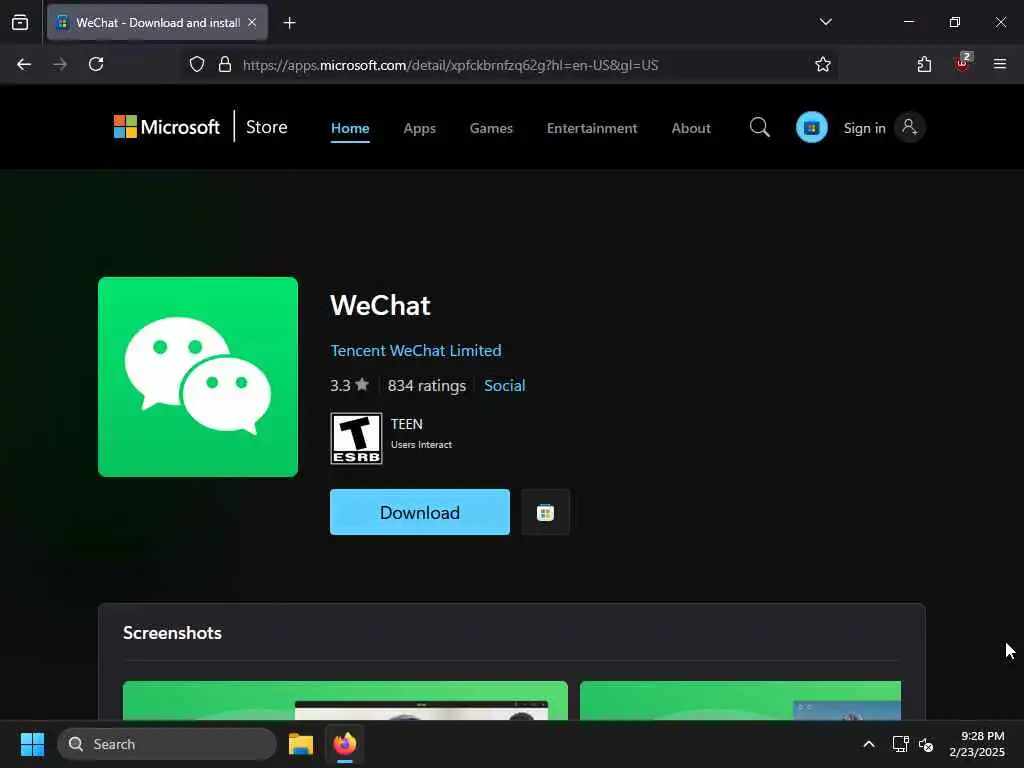1024x768 pixels.
Task: Click the Screenshots section heading
Action: click(172, 633)
